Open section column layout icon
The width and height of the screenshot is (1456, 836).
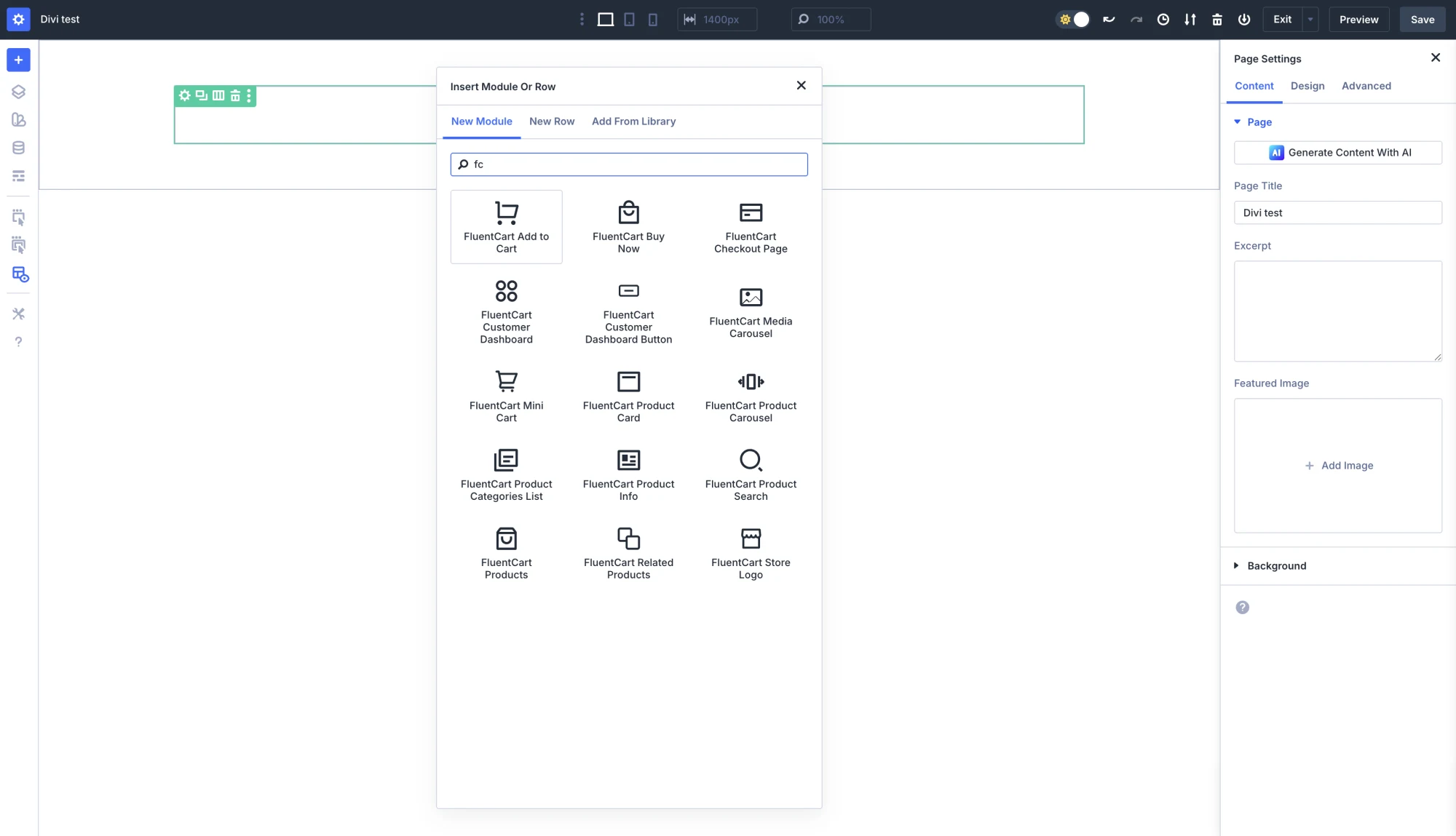218,95
